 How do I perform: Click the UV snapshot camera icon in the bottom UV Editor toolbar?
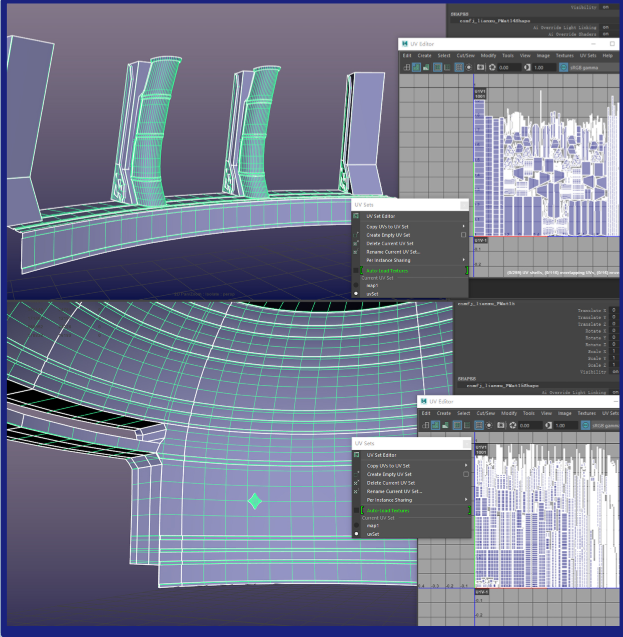click(x=500, y=426)
